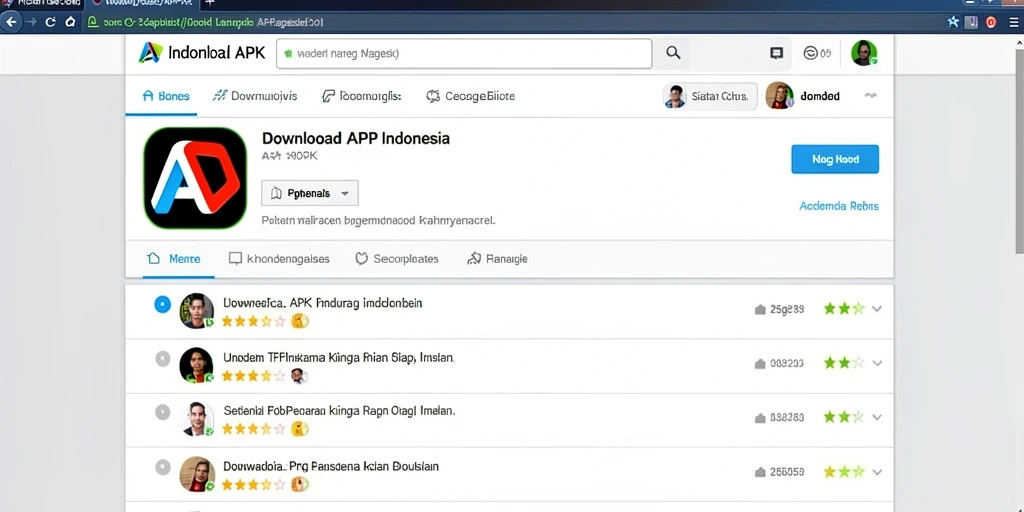Focus the site search input field
This screenshot has height=512, width=1024.
point(464,54)
